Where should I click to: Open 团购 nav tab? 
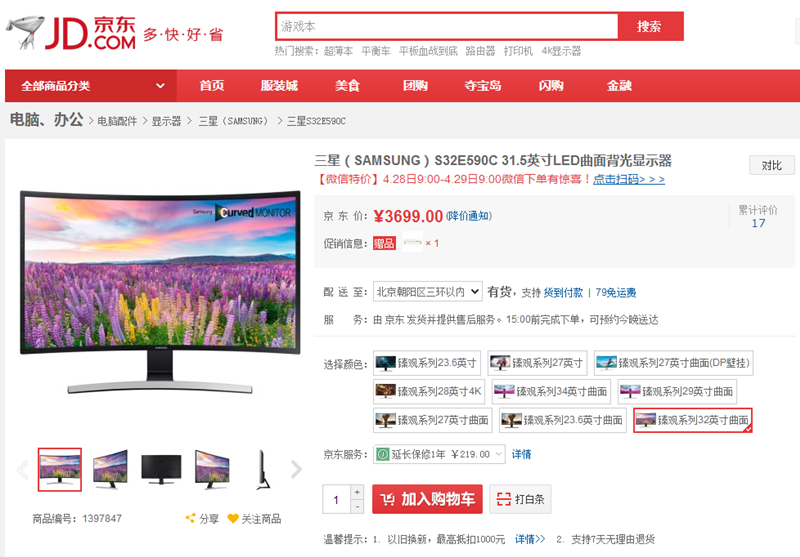[x=415, y=86]
